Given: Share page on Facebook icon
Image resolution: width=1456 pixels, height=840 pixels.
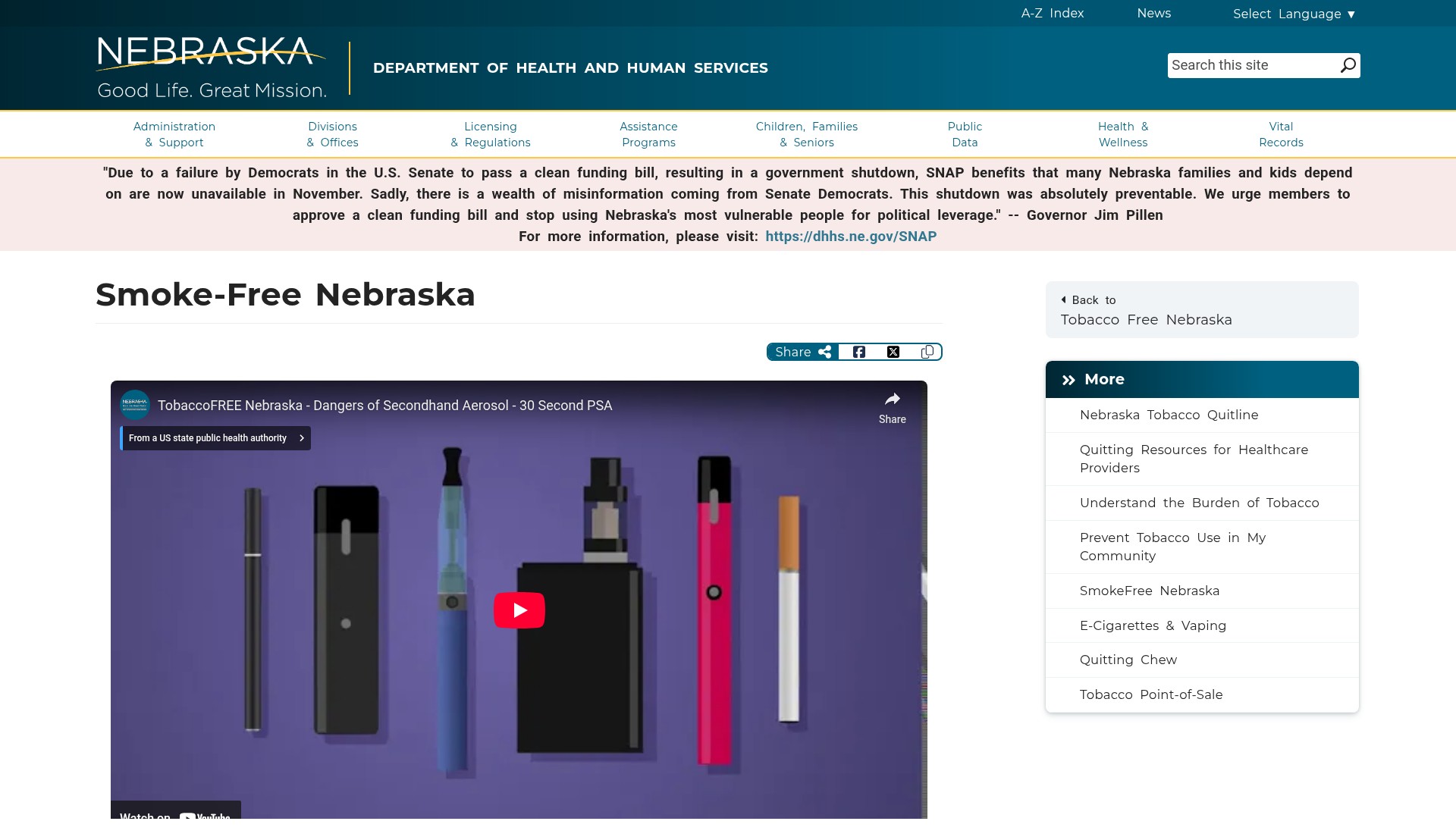Looking at the screenshot, I should click(x=858, y=352).
